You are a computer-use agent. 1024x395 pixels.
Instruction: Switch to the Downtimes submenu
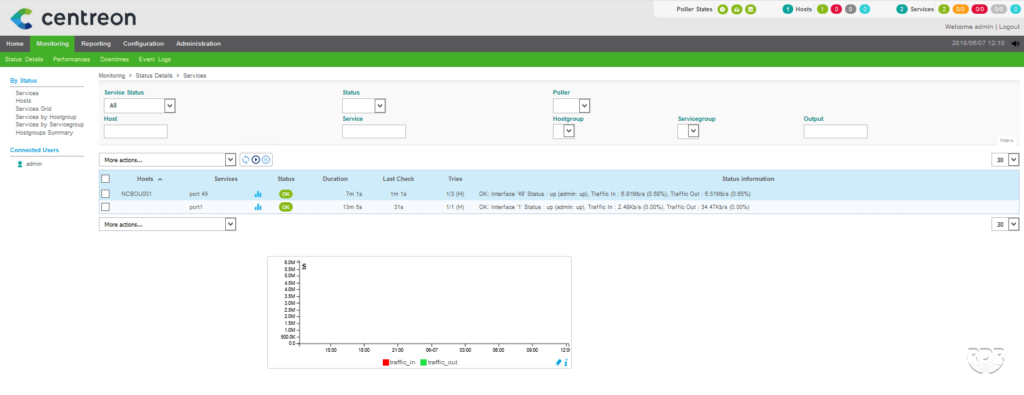(115, 59)
